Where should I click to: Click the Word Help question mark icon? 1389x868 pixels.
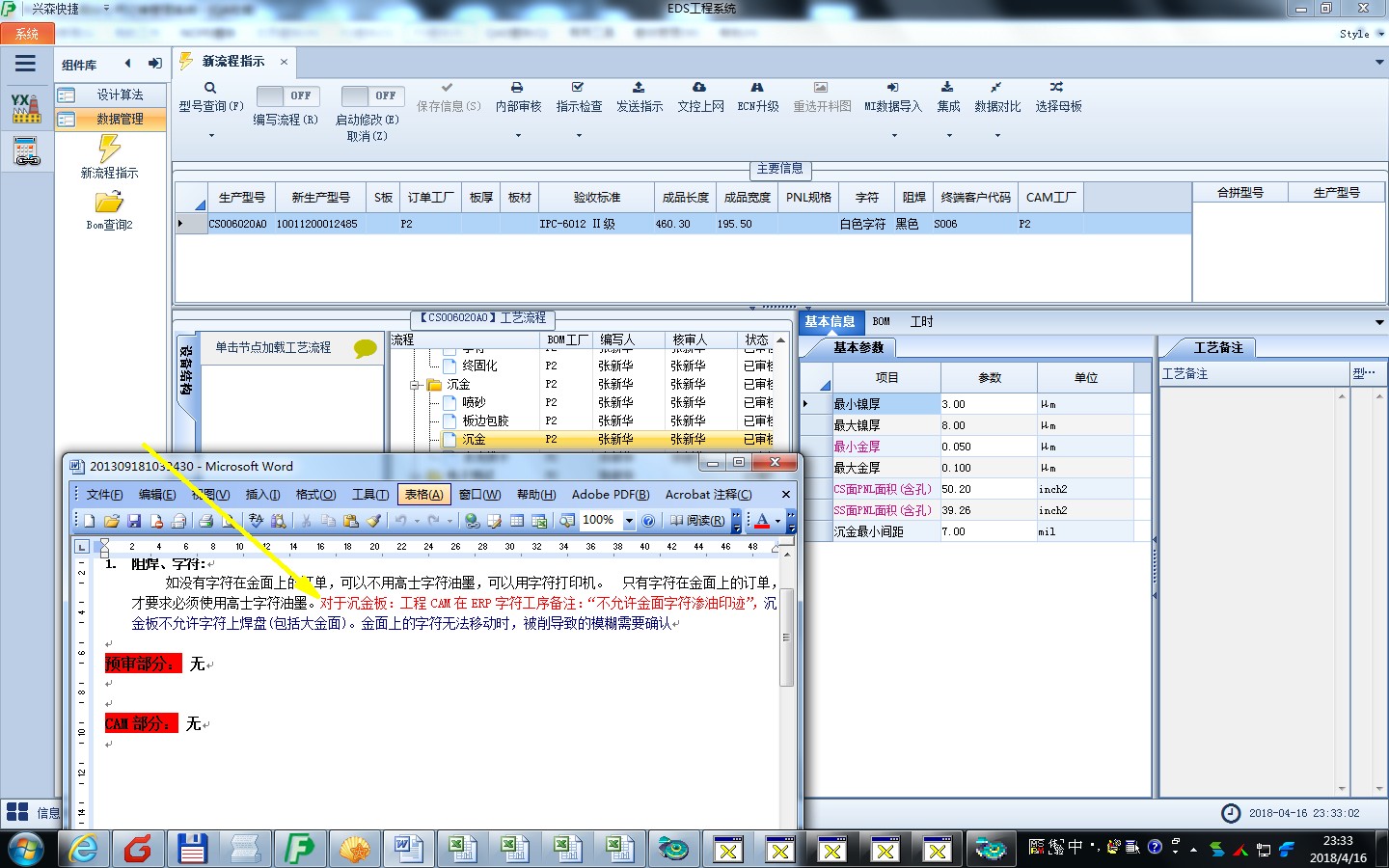tap(648, 521)
